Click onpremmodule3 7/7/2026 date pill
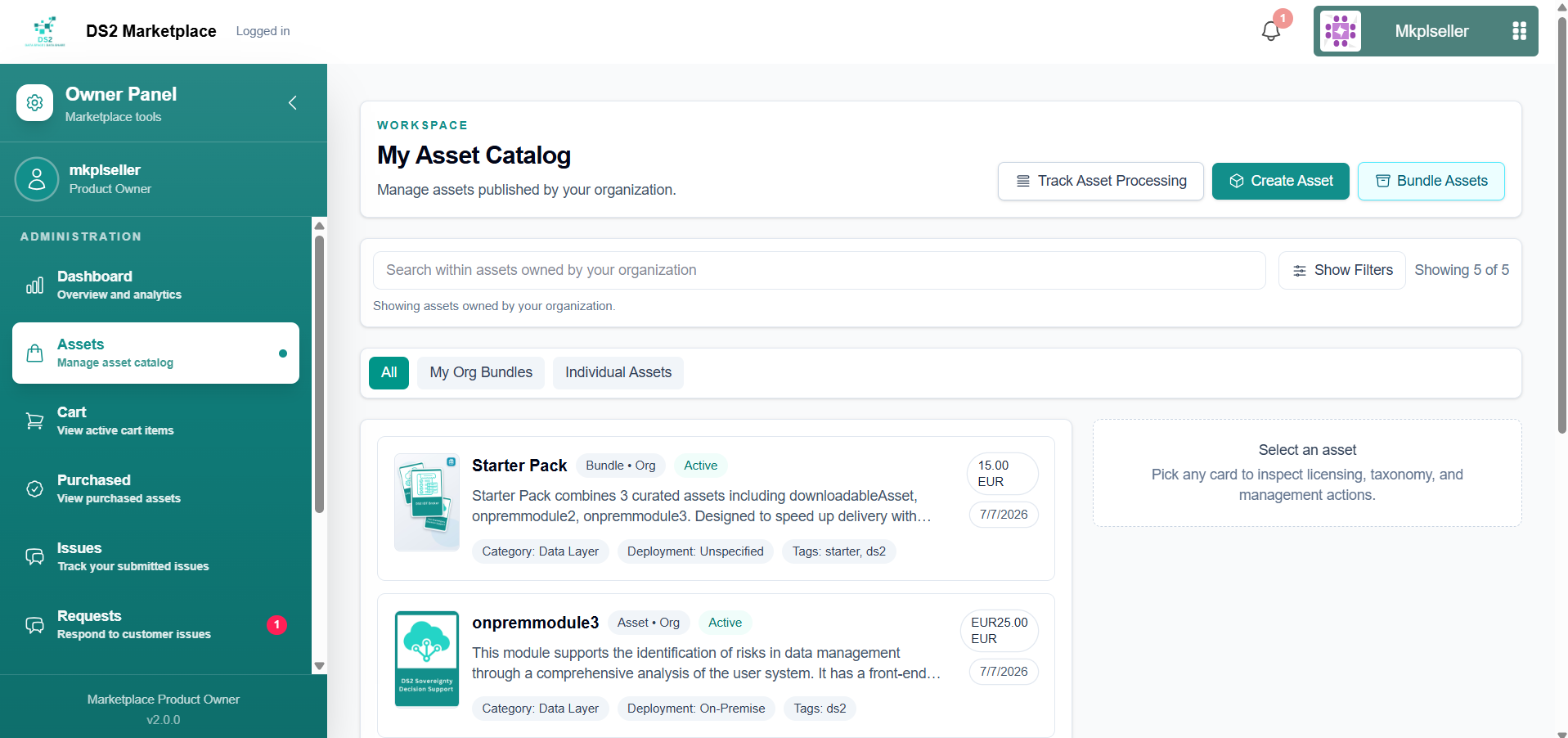 1004,672
